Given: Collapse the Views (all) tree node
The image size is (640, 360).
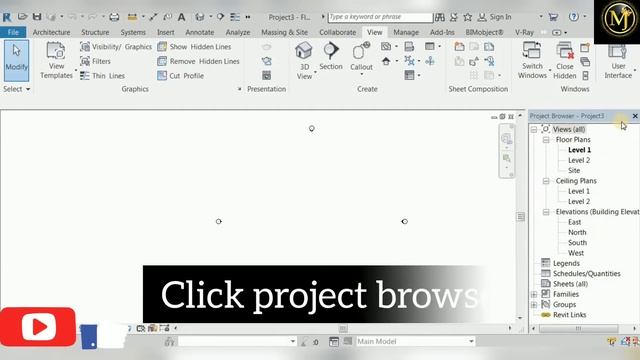Looking at the screenshot, I should pyautogui.click(x=534, y=129).
